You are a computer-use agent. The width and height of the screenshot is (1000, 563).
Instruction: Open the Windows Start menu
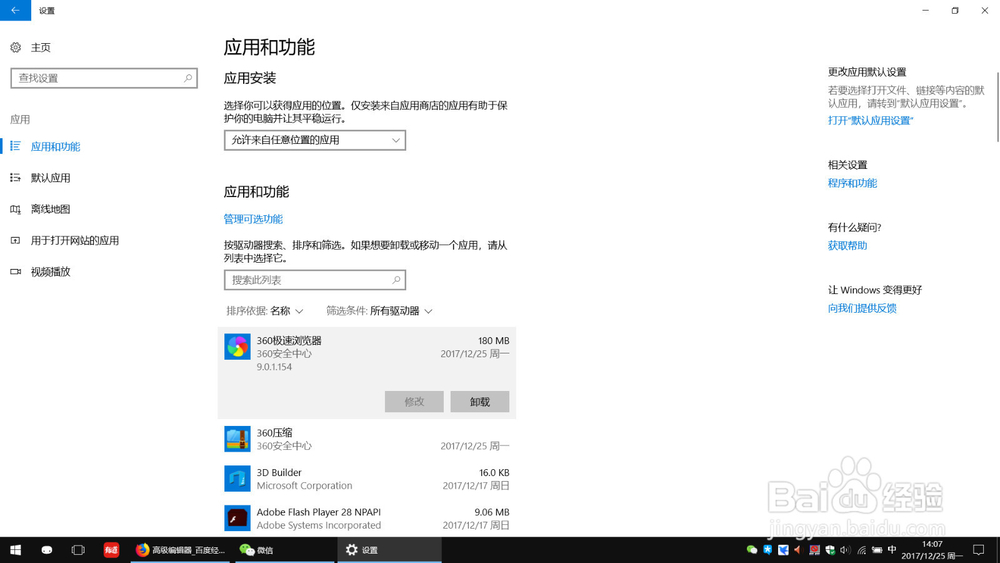[x=15, y=550]
